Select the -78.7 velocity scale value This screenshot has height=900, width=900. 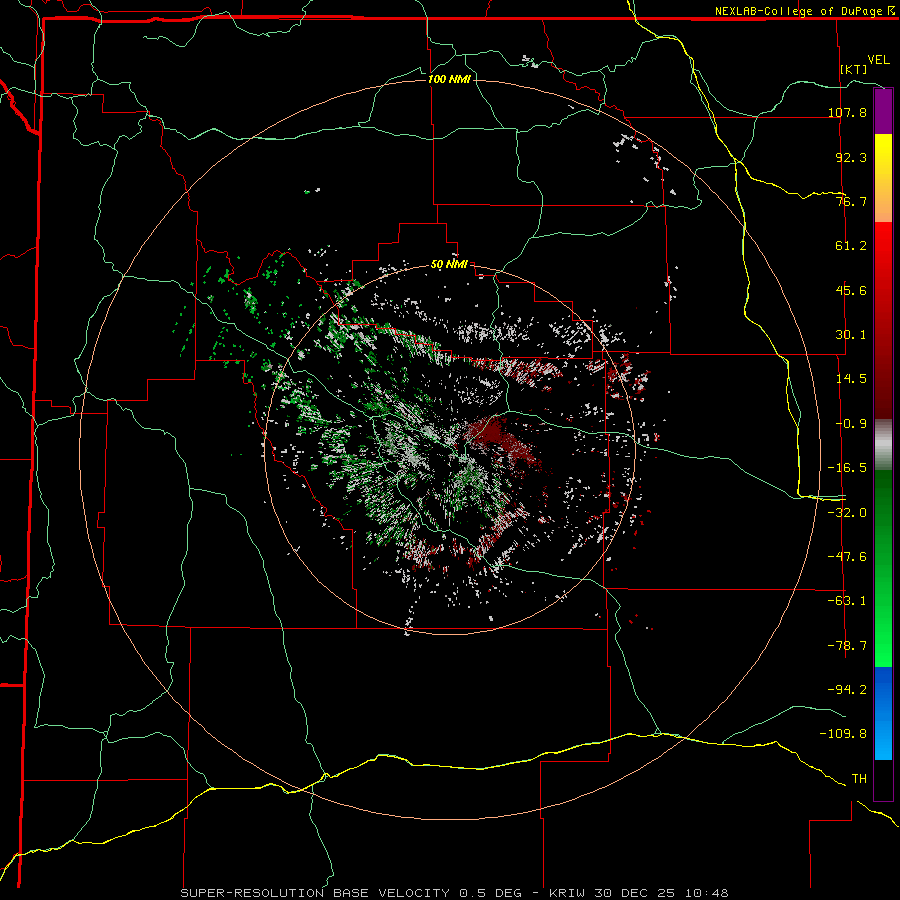click(847, 646)
